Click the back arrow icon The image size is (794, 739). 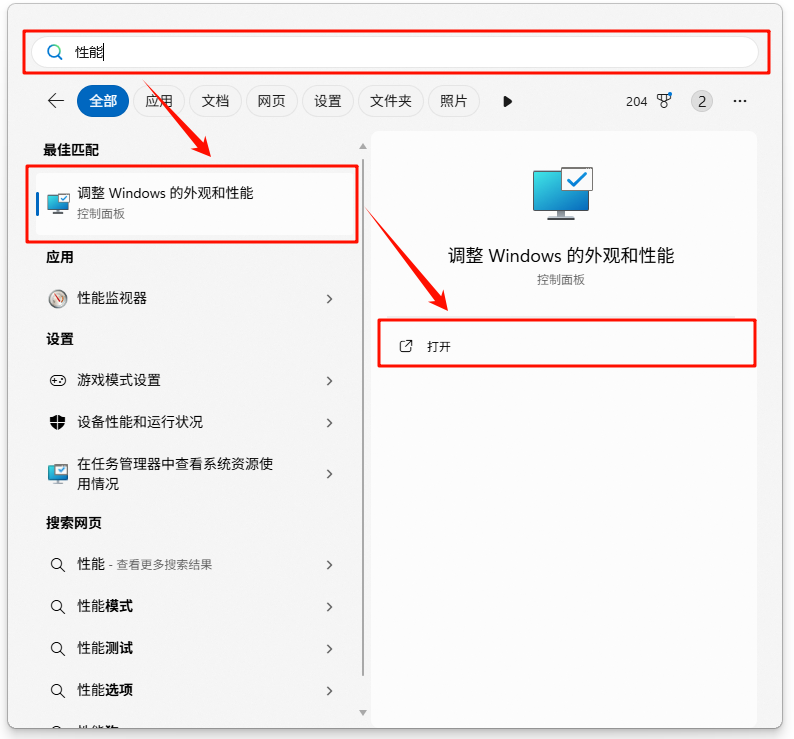(56, 101)
